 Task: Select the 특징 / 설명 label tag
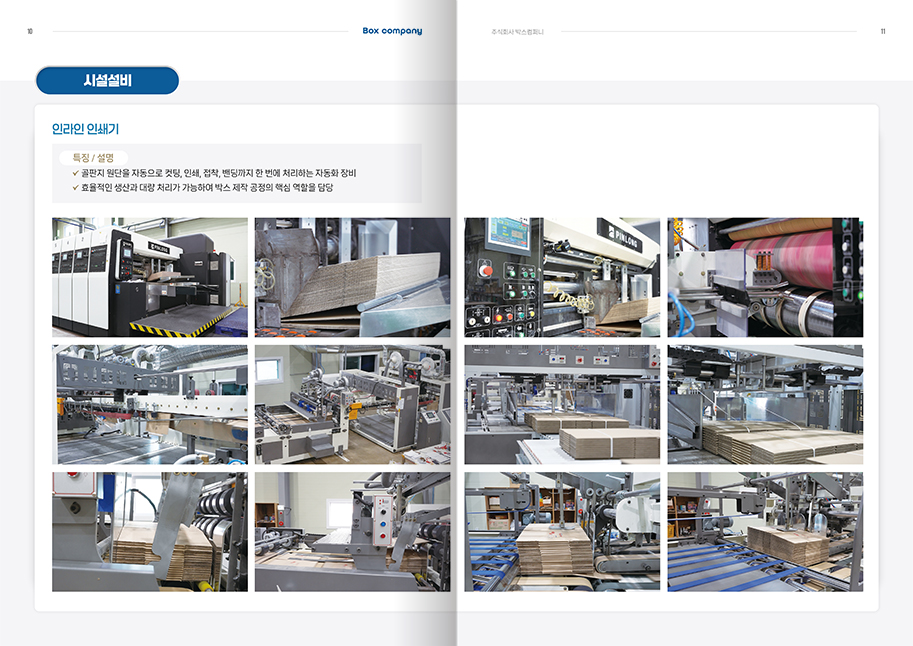click(x=93, y=158)
